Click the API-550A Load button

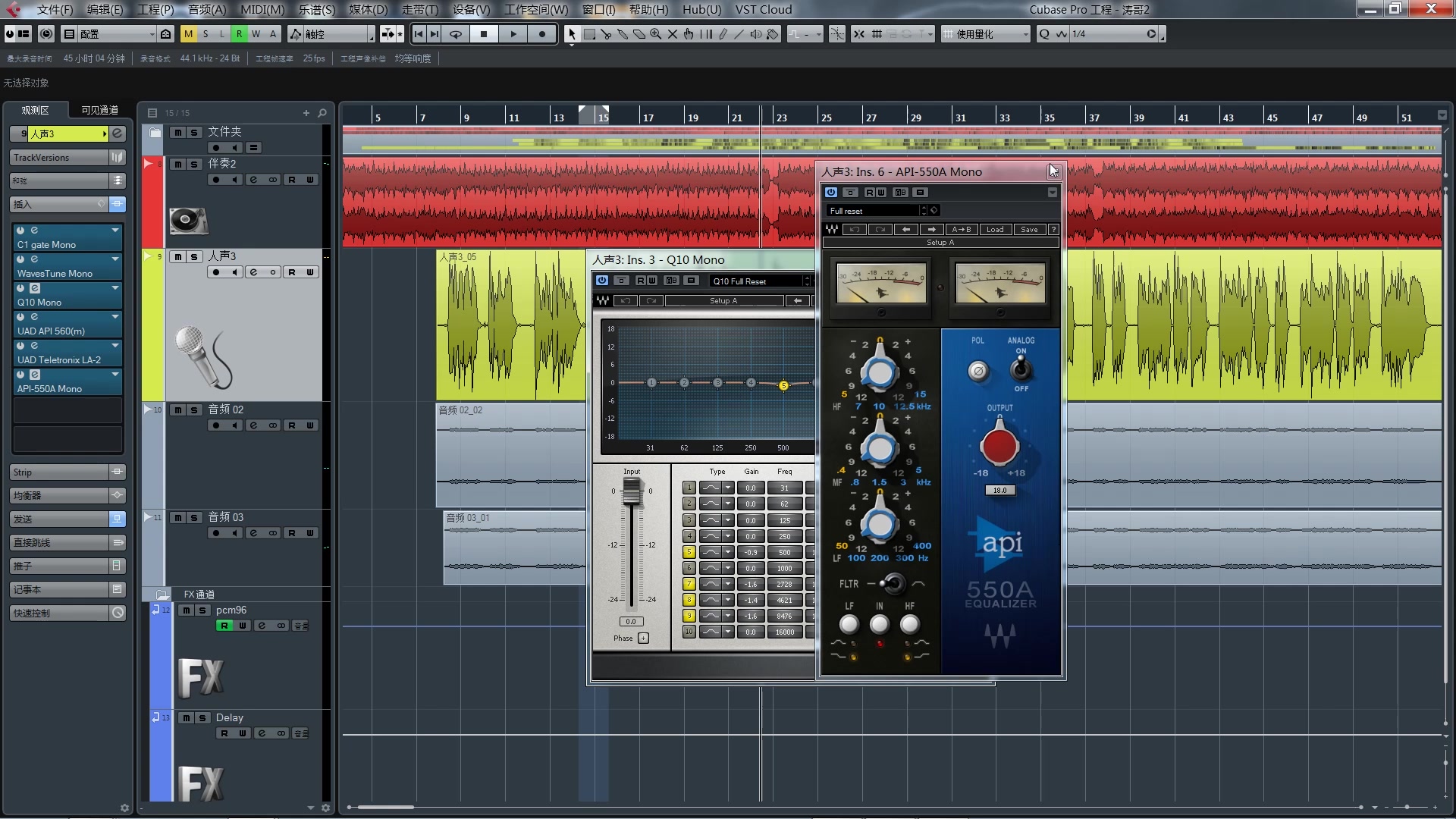pyautogui.click(x=995, y=229)
